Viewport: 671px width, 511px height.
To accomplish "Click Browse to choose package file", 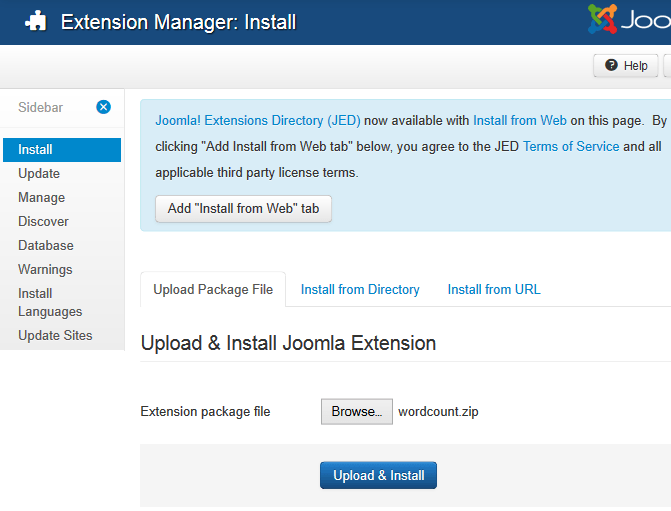I will (356, 412).
